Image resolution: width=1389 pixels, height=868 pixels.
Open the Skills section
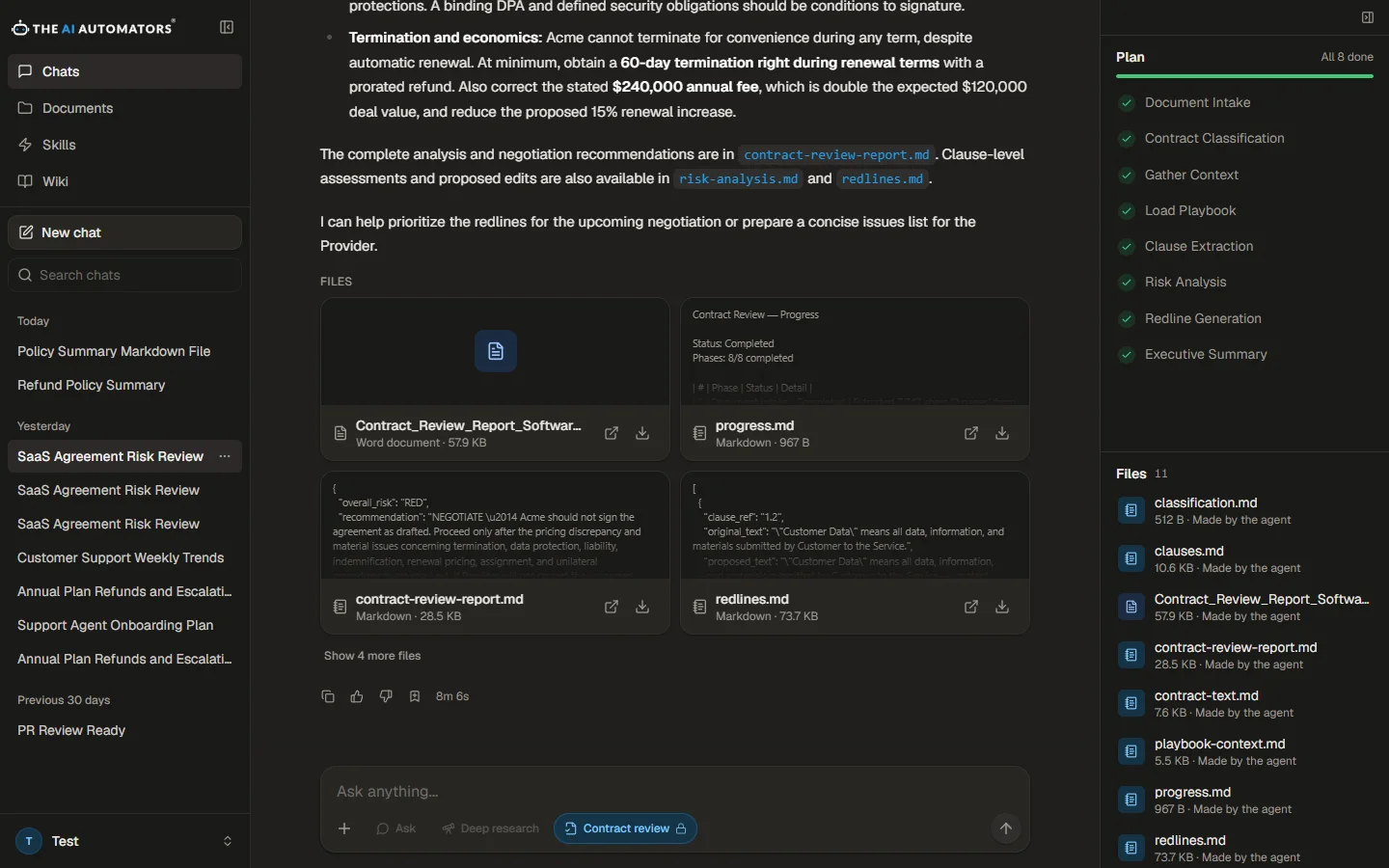125,145
